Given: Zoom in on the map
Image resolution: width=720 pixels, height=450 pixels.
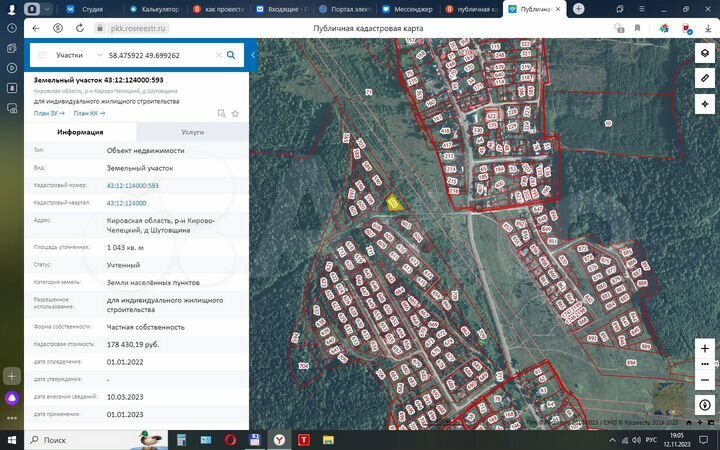Looking at the screenshot, I should (x=705, y=349).
